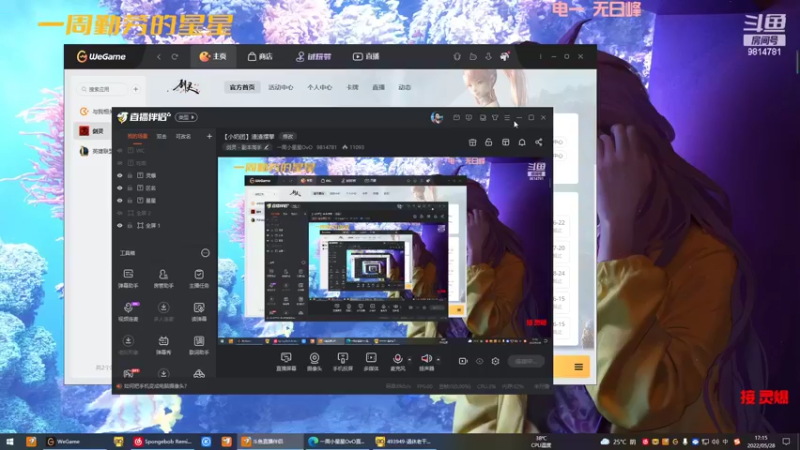Viewport: 800px width, 450px height.
Task: Open the 视频连麦 tool with the purple badge
Action: 128,311
